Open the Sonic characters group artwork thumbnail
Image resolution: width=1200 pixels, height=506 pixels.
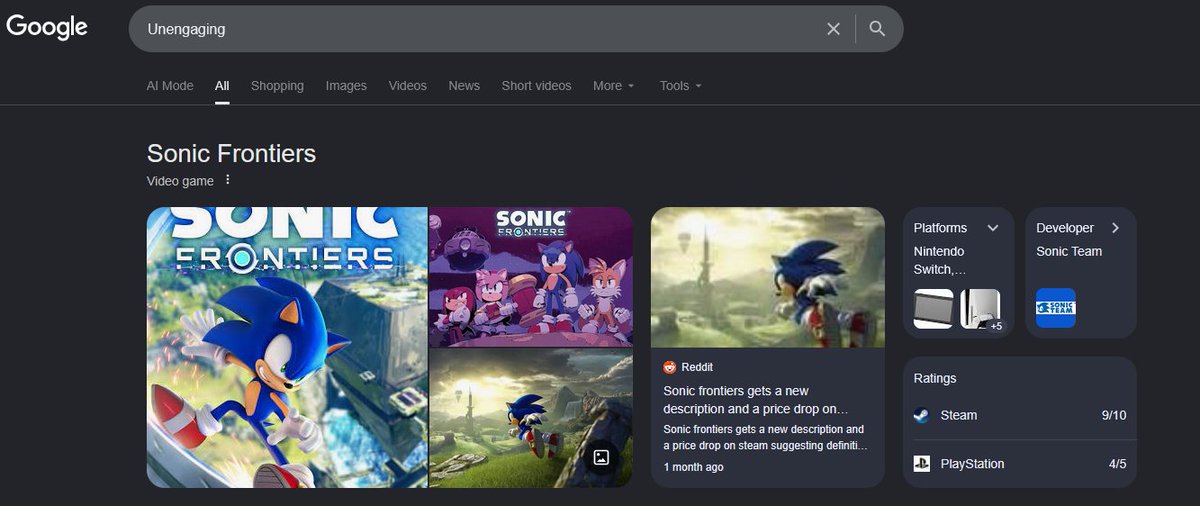[531, 277]
